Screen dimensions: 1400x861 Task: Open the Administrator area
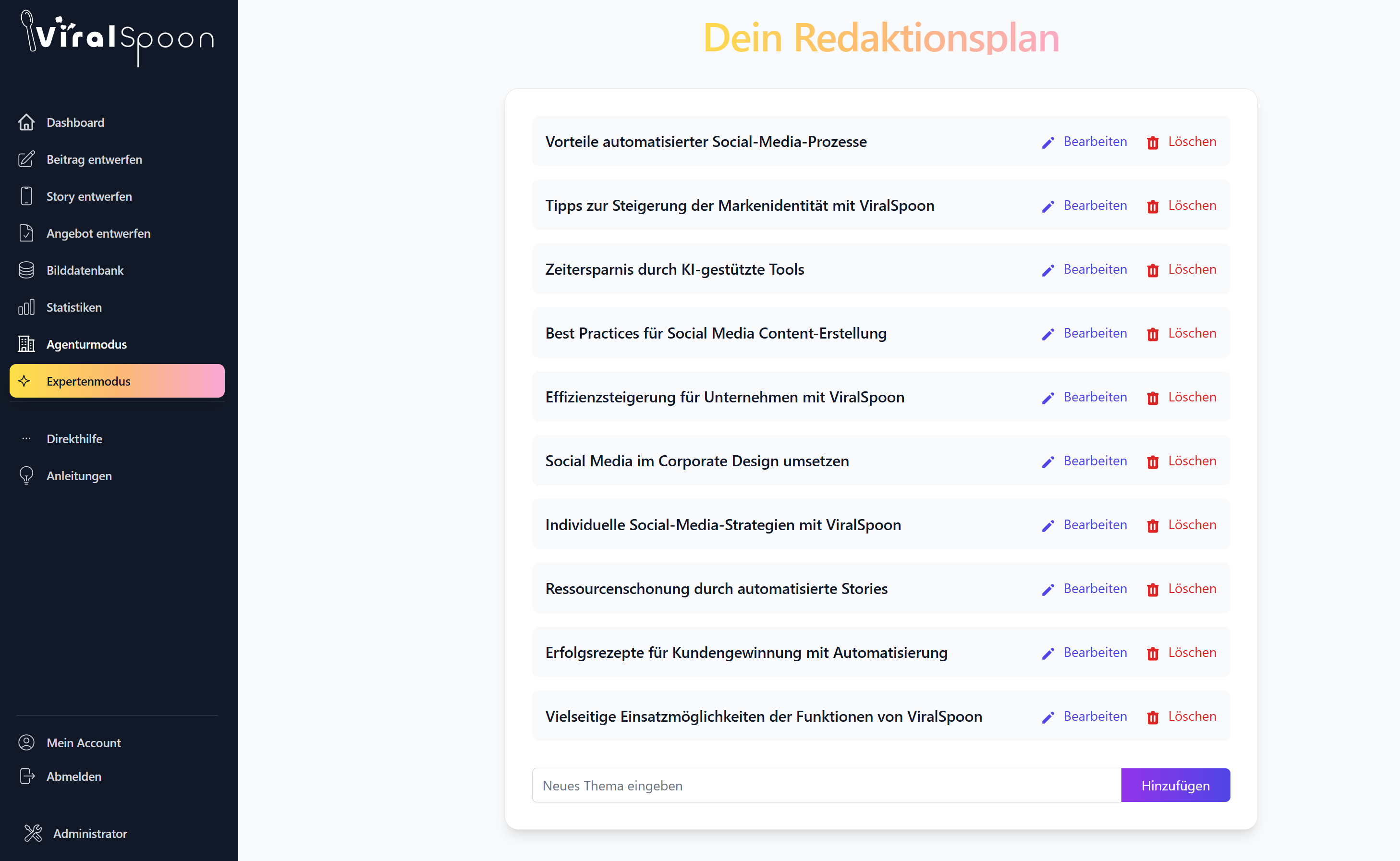[x=117, y=834]
